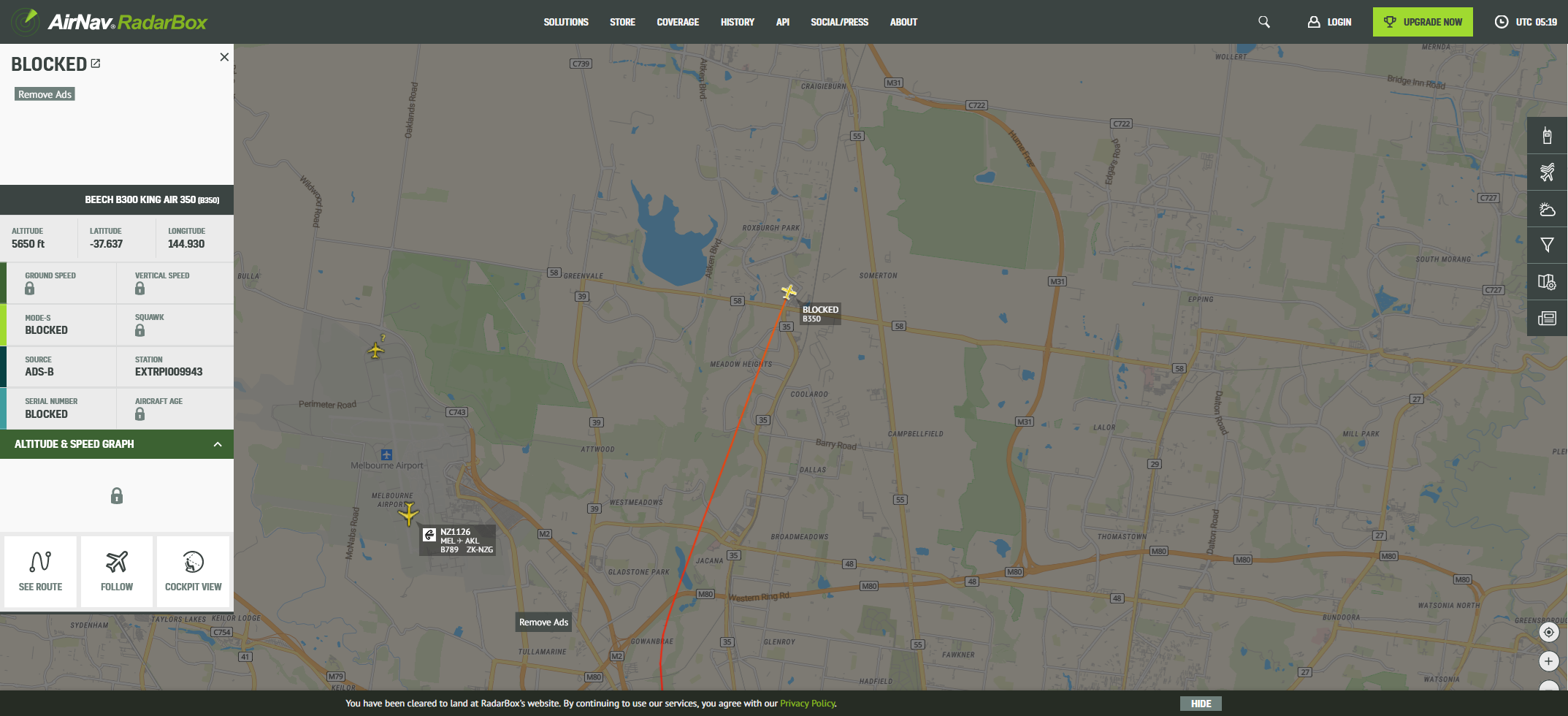The image size is (1568, 716).
Task: Open BLOCKED flight in new window icon
Action: coord(96,64)
